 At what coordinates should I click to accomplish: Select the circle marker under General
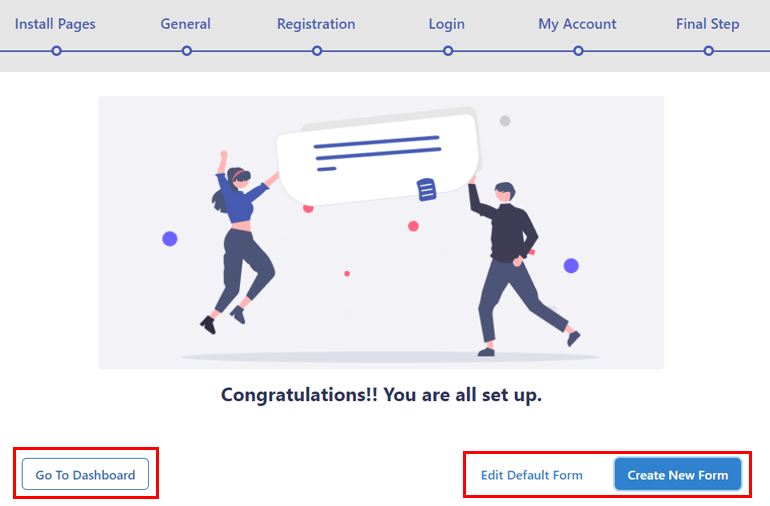point(187,51)
